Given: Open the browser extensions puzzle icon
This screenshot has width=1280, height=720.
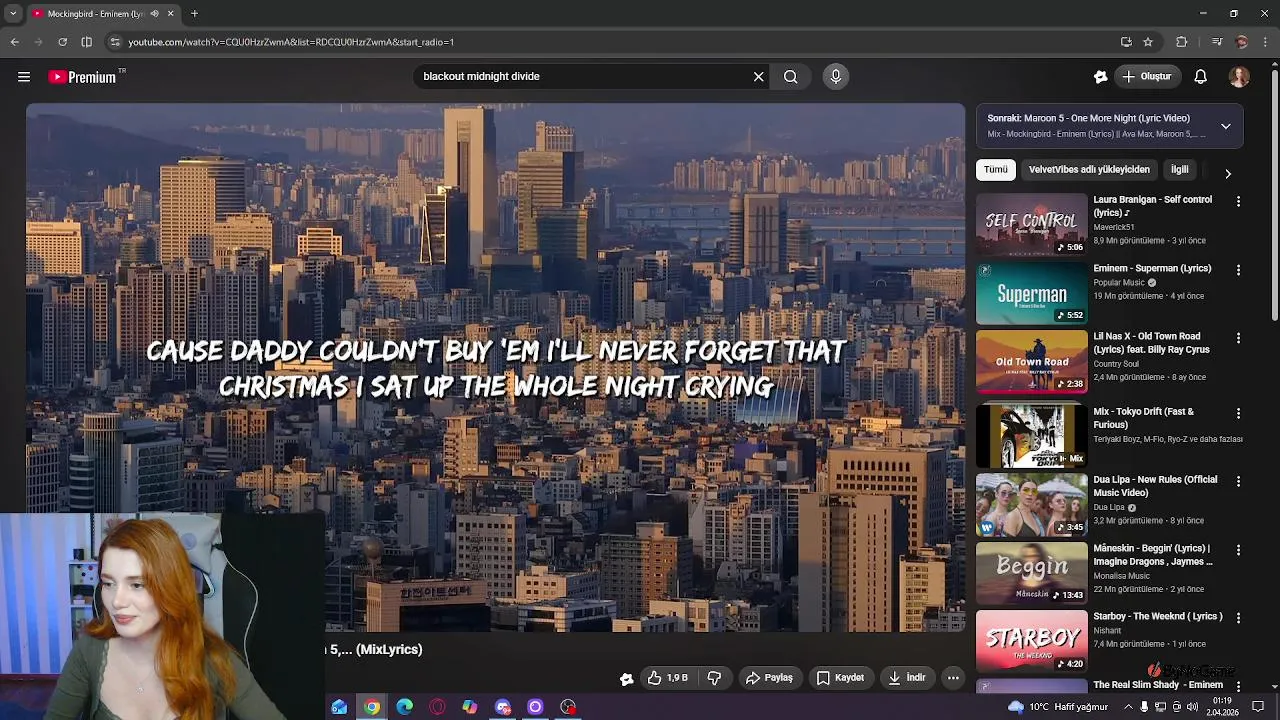Looking at the screenshot, I should (1182, 42).
